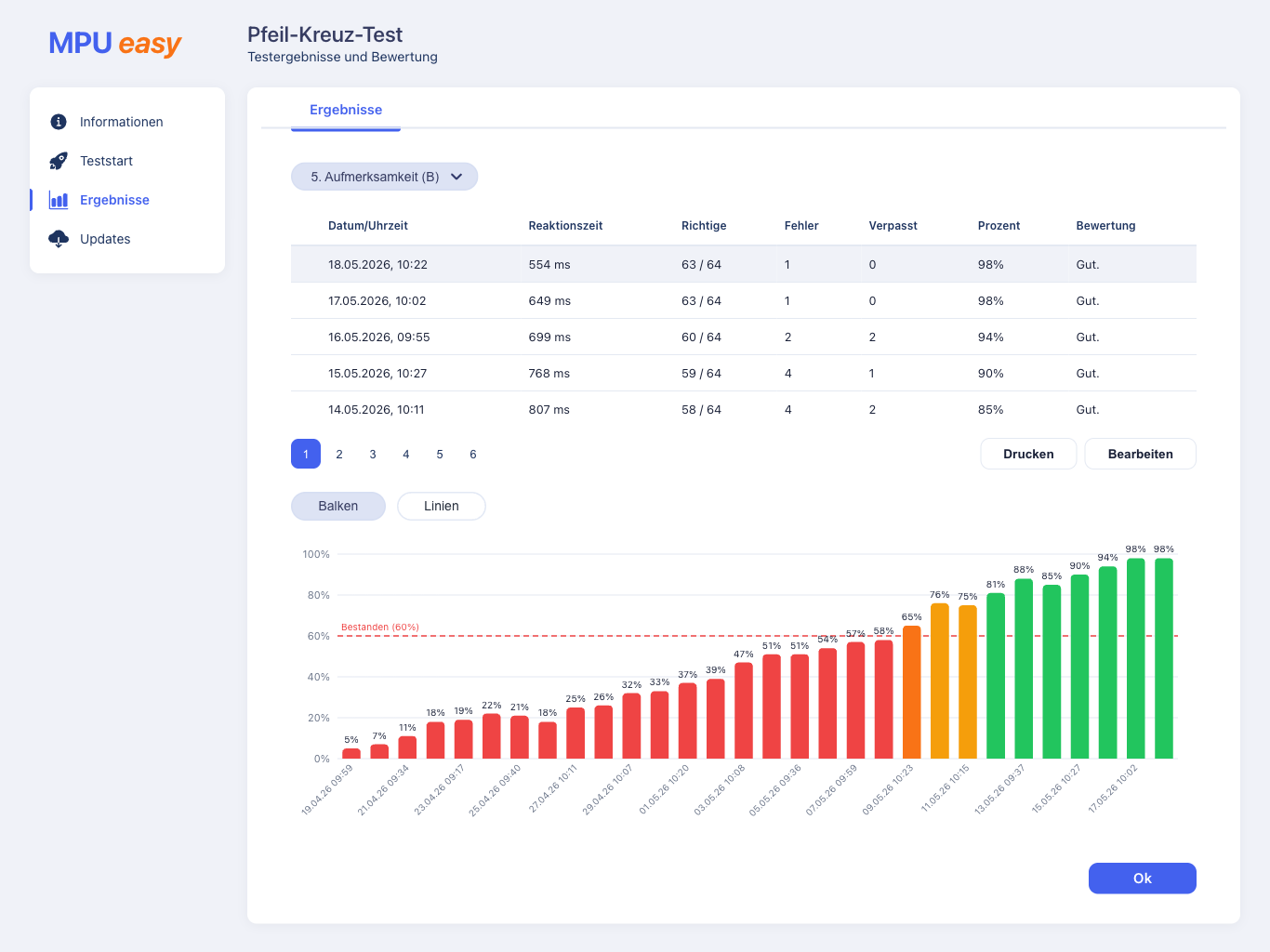Go to results page 1
Viewport: 1270px width, 952px height.
pos(306,454)
